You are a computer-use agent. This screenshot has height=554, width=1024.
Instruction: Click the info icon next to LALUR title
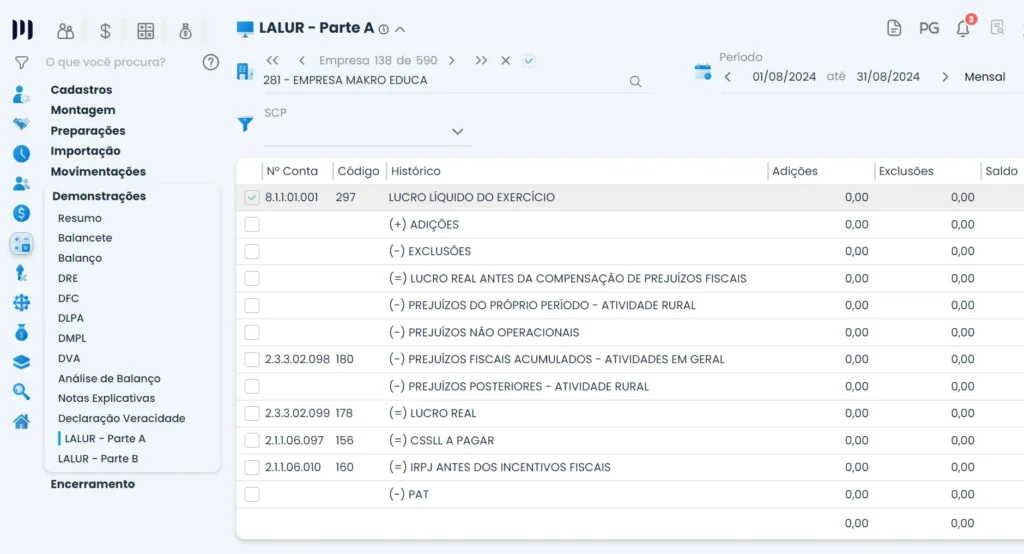click(383, 29)
